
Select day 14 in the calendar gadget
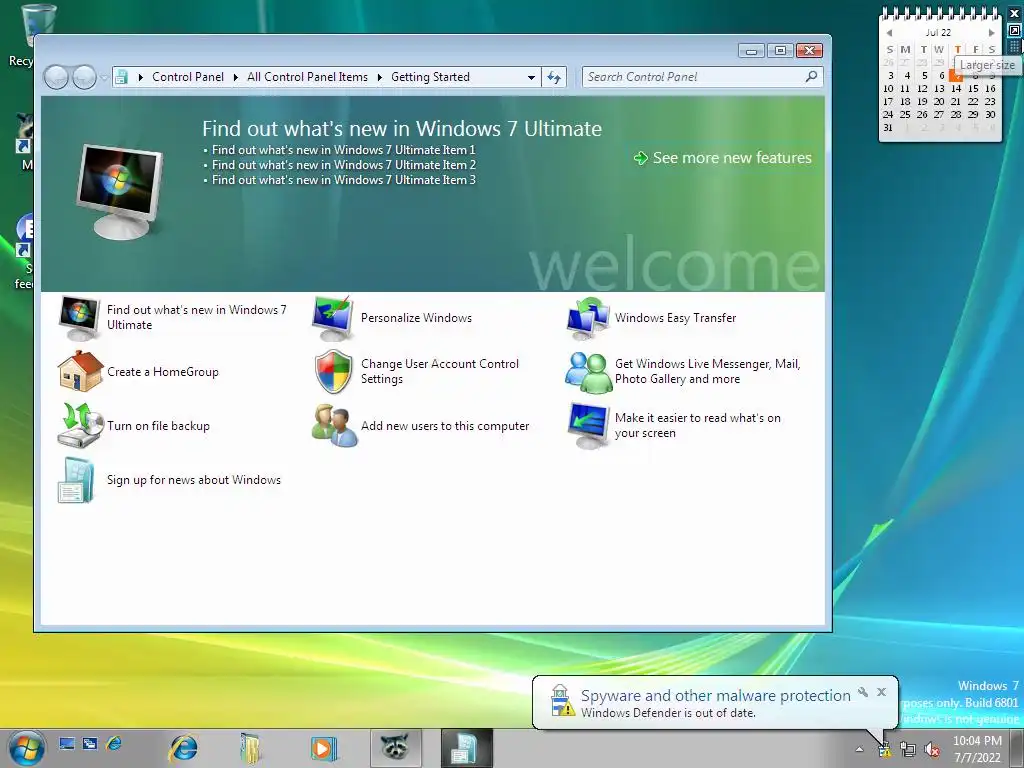coord(956,88)
